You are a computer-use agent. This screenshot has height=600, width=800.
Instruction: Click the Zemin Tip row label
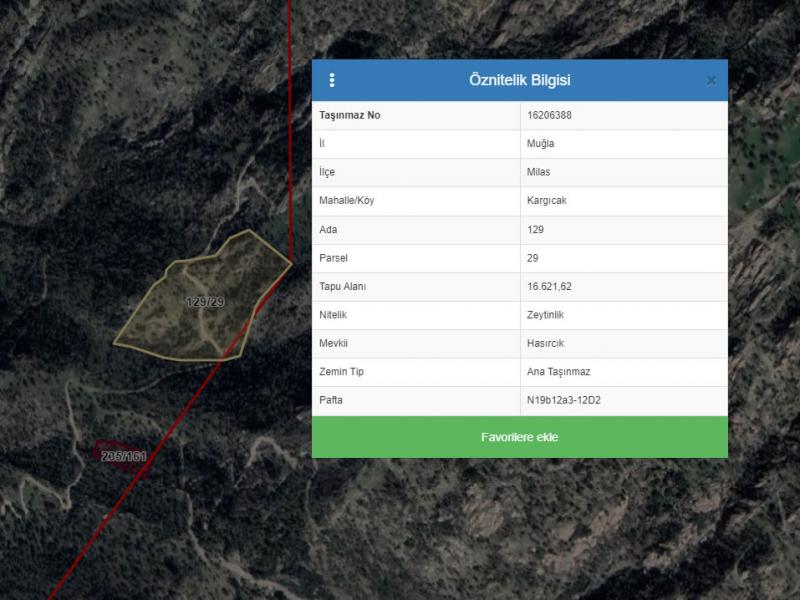341,372
